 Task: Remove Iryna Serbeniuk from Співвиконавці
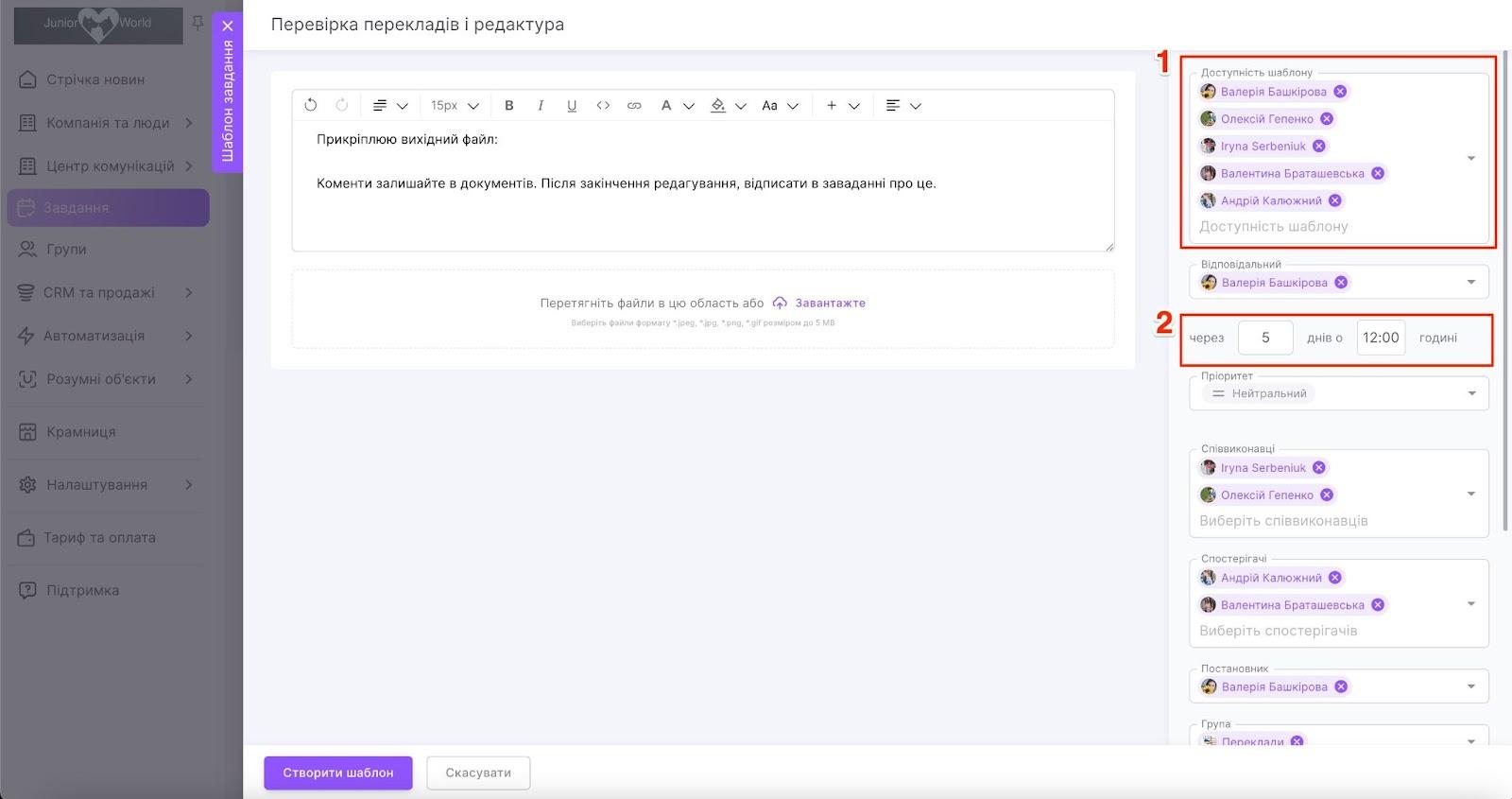(x=1319, y=468)
